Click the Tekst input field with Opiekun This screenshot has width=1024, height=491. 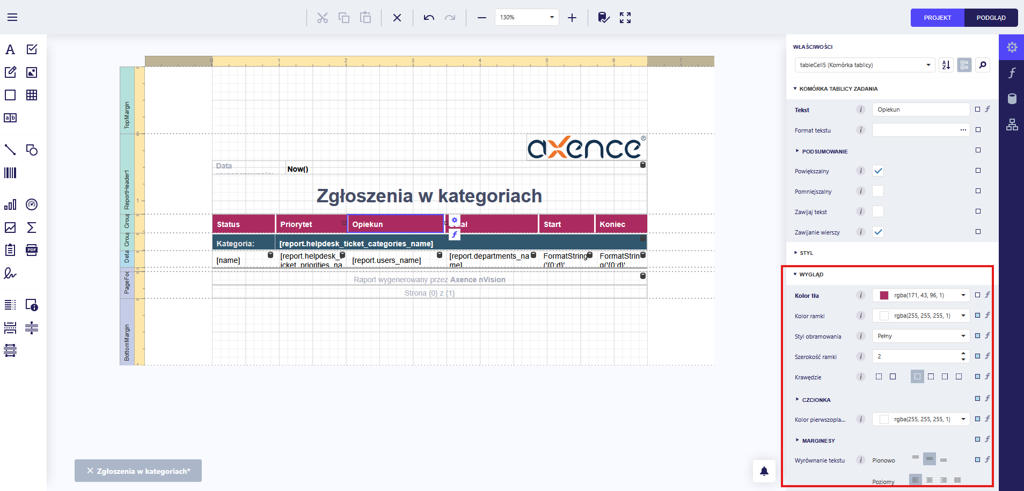coord(920,109)
